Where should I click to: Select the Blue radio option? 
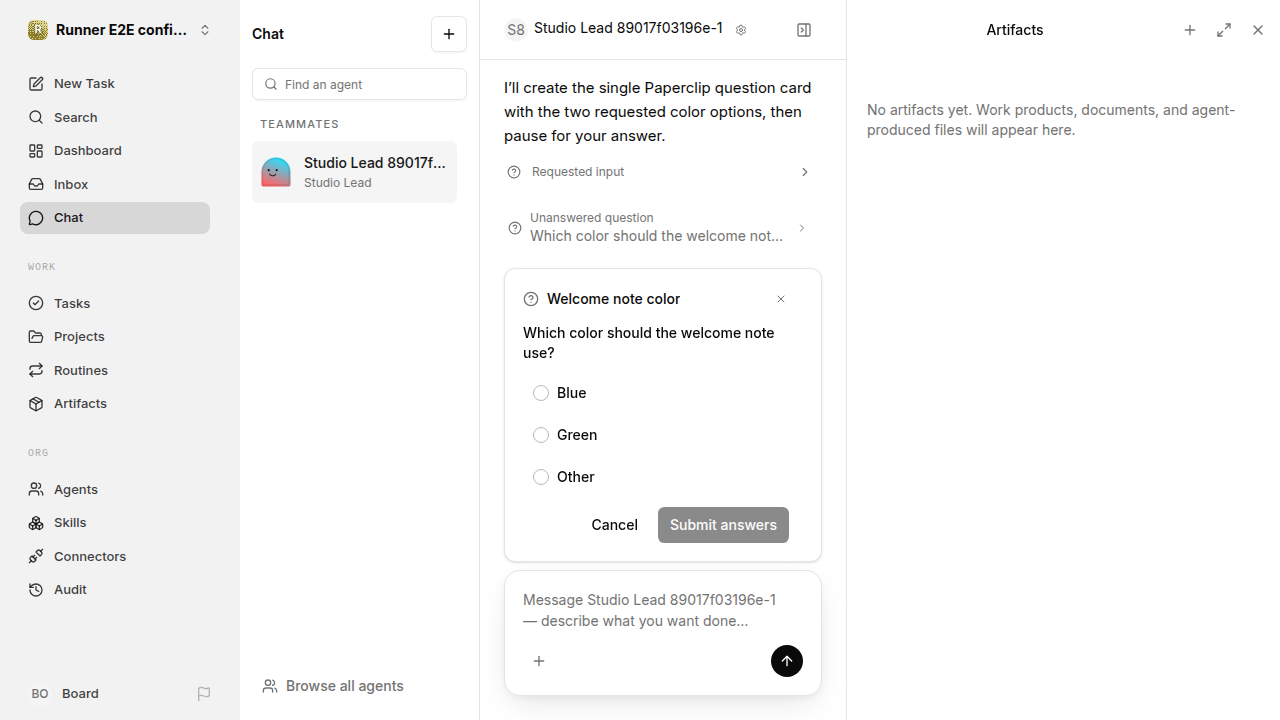541,393
